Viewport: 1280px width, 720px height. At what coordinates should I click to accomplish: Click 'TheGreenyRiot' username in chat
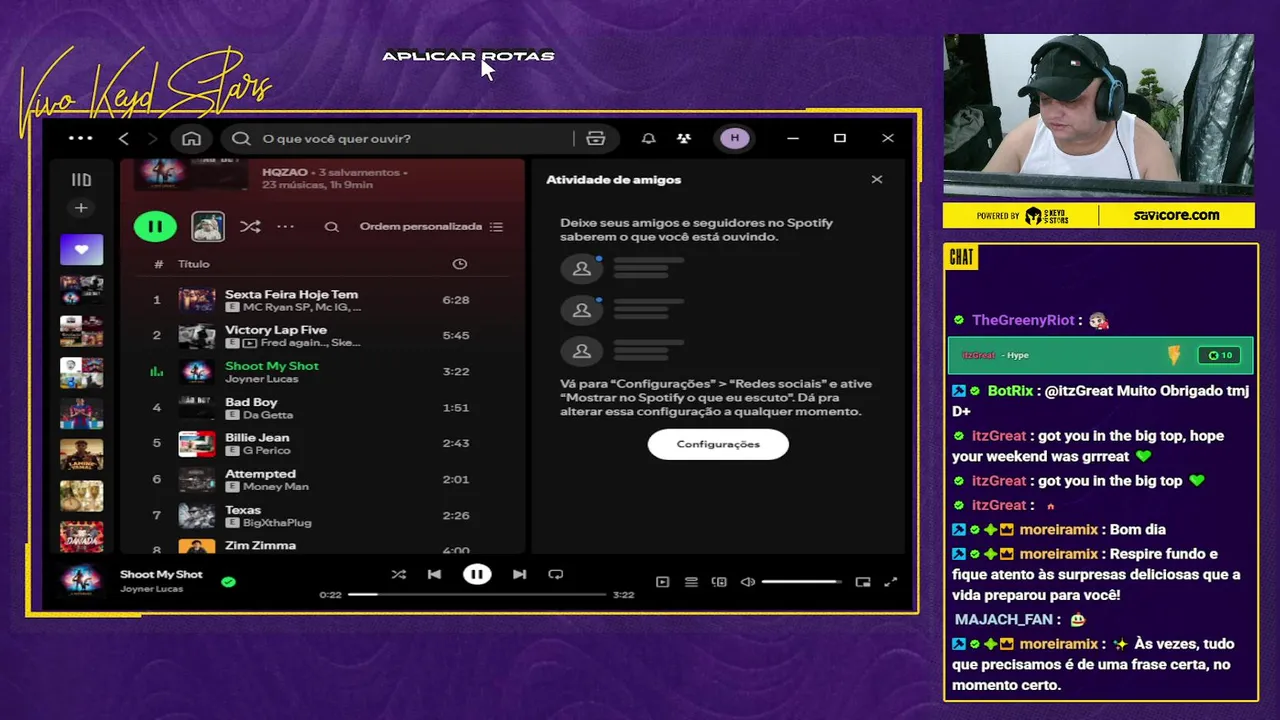1023,320
